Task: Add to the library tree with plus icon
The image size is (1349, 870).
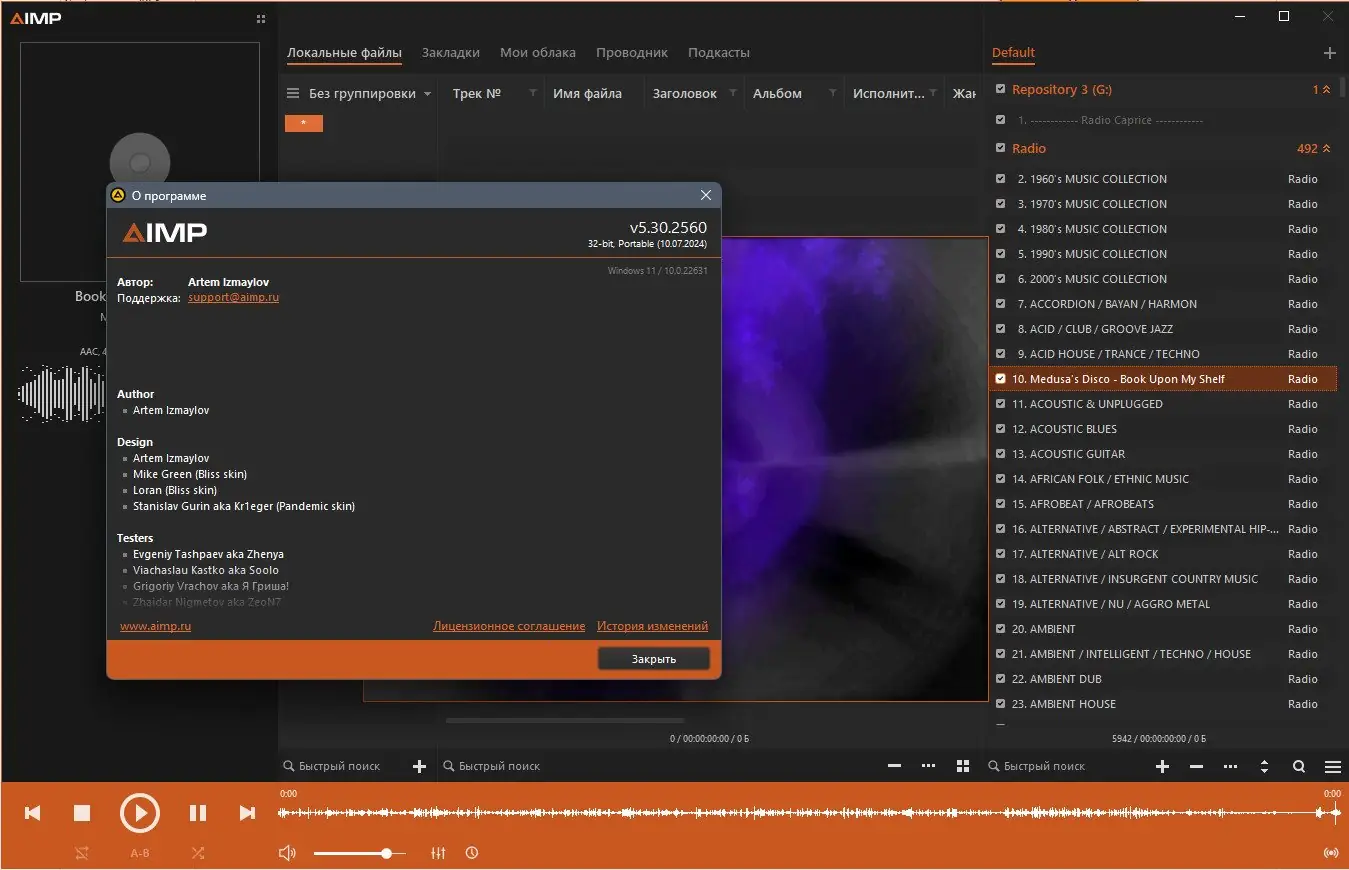Action: (x=419, y=766)
